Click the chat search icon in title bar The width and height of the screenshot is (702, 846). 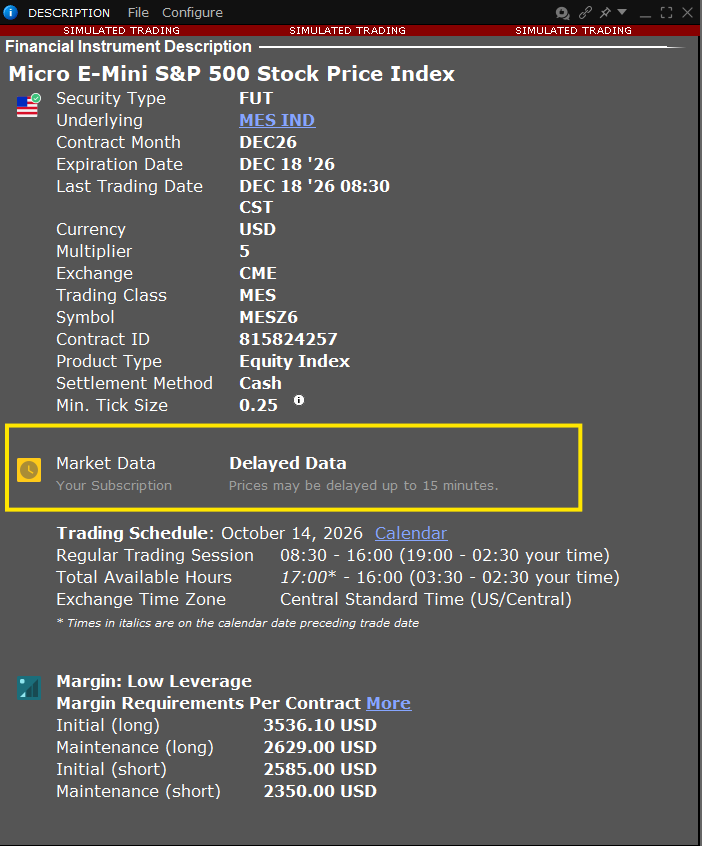[562, 13]
